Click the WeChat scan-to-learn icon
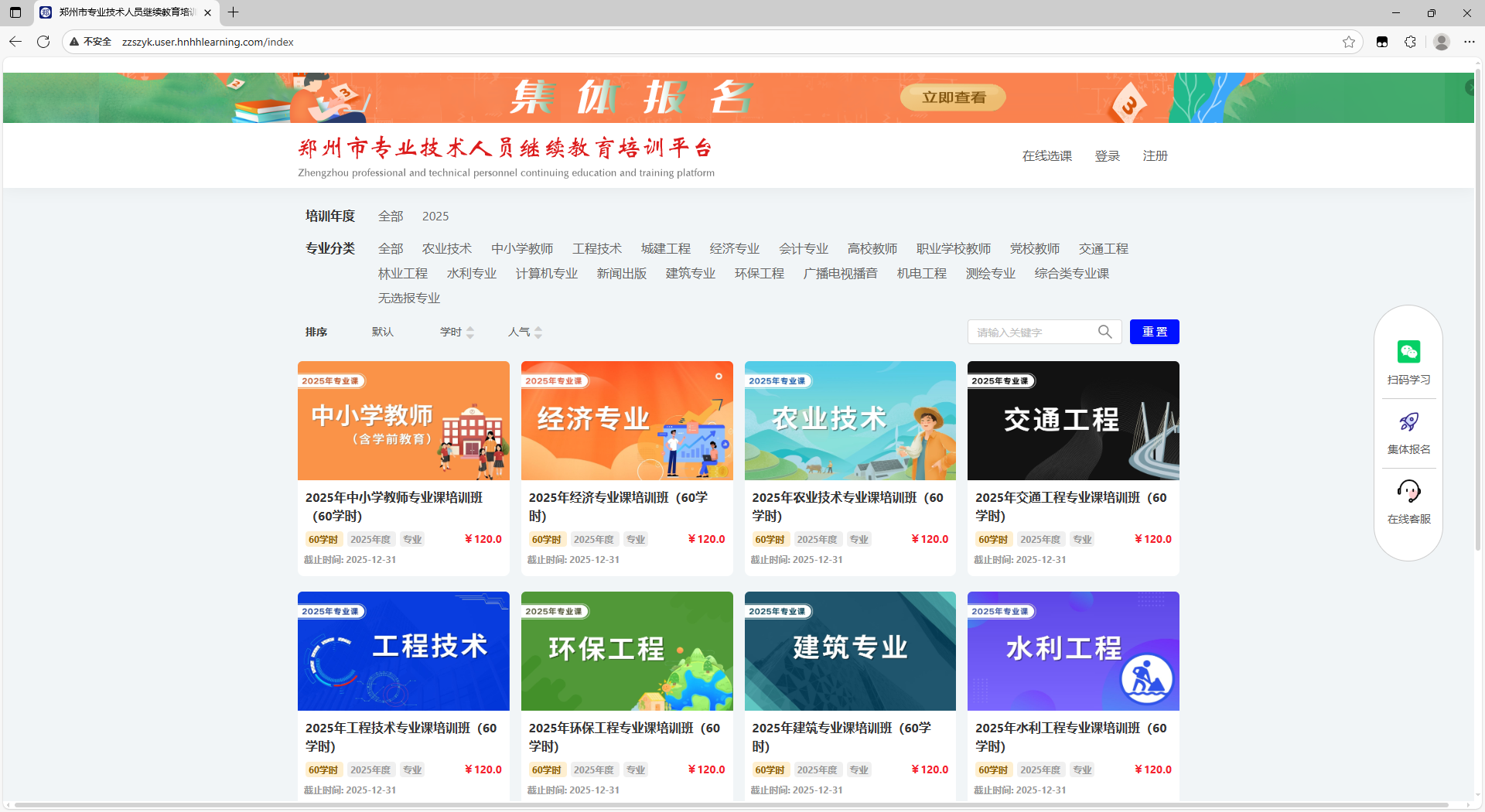This screenshot has width=1485, height=812. pyautogui.click(x=1408, y=353)
